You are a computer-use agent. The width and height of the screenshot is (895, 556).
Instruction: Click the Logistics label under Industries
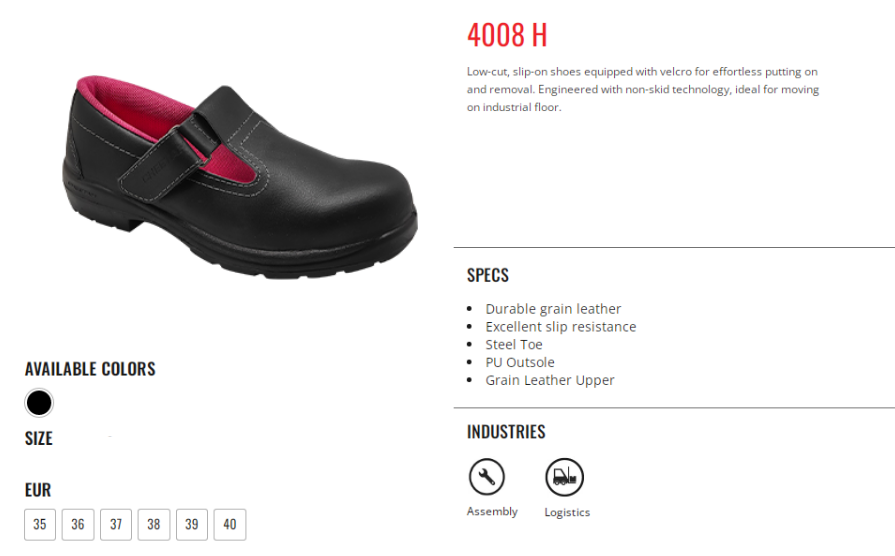click(567, 512)
